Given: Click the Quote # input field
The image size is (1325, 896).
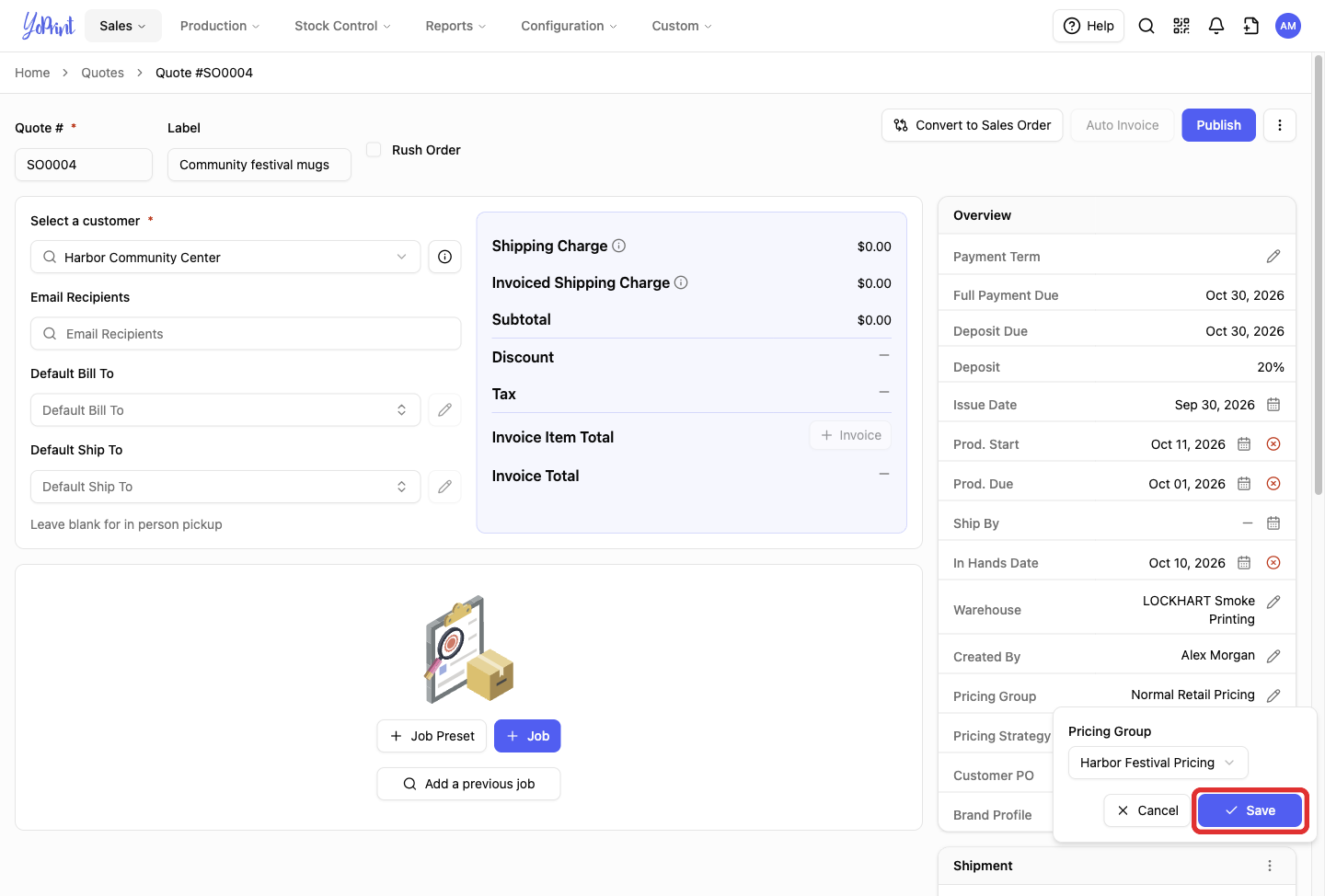Looking at the screenshot, I should tap(84, 165).
